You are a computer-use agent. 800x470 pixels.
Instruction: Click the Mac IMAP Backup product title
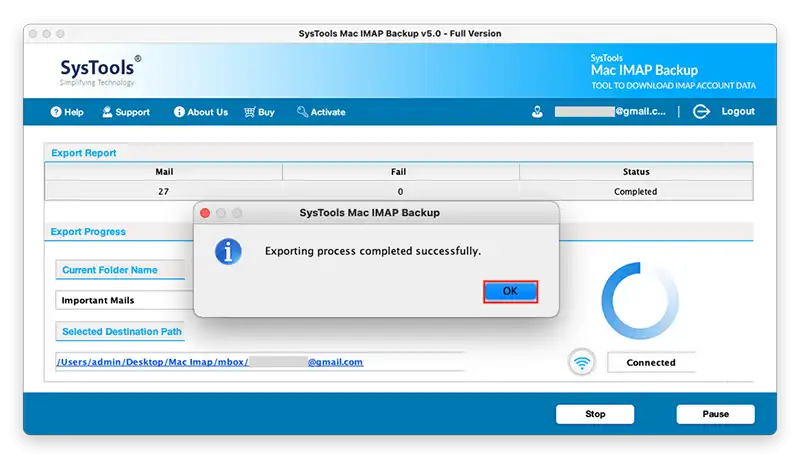644,70
